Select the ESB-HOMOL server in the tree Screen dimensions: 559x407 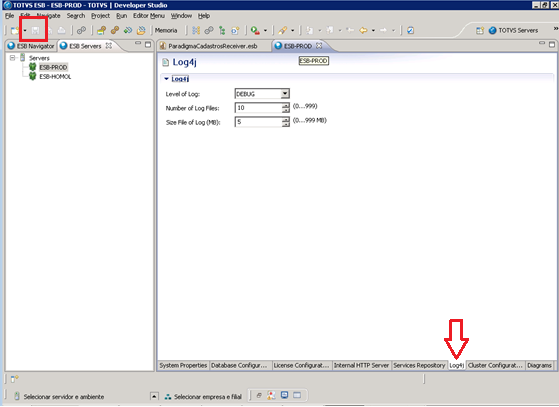click(x=55, y=77)
